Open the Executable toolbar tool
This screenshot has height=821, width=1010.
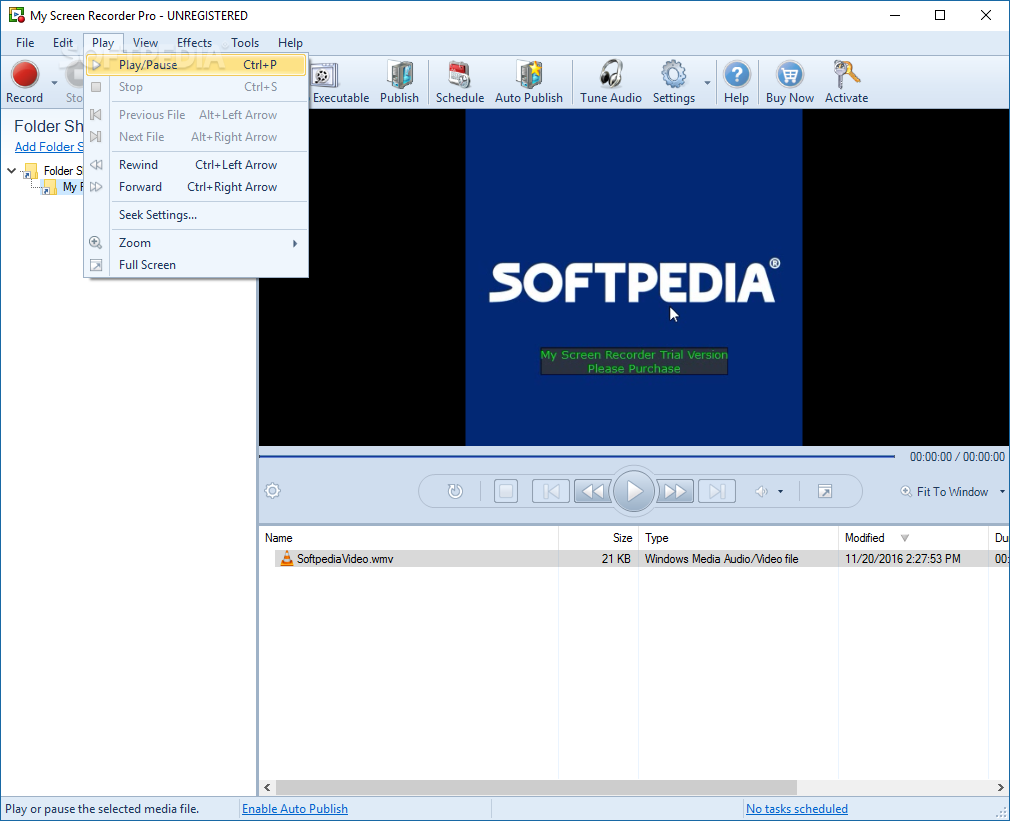point(340,82)
